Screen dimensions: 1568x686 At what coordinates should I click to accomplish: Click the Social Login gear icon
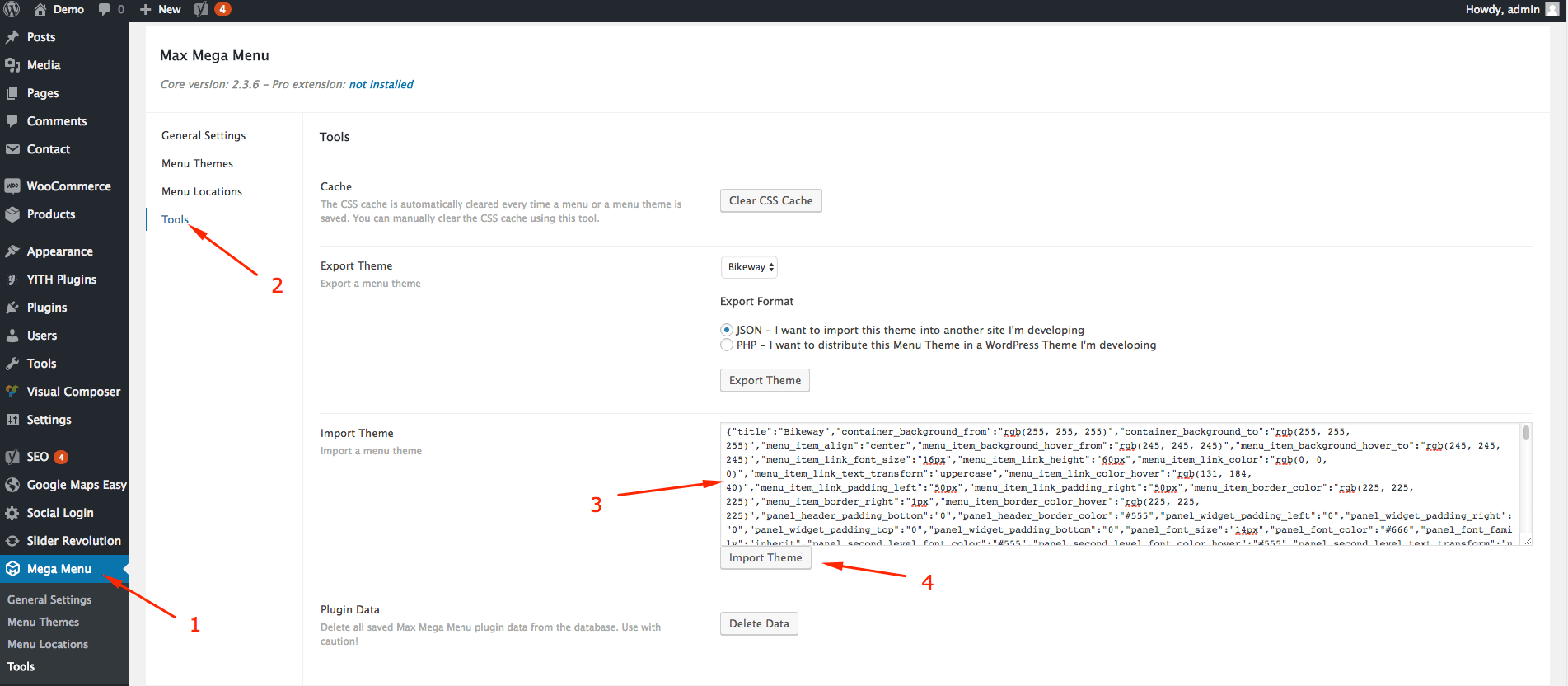[12, 513]
